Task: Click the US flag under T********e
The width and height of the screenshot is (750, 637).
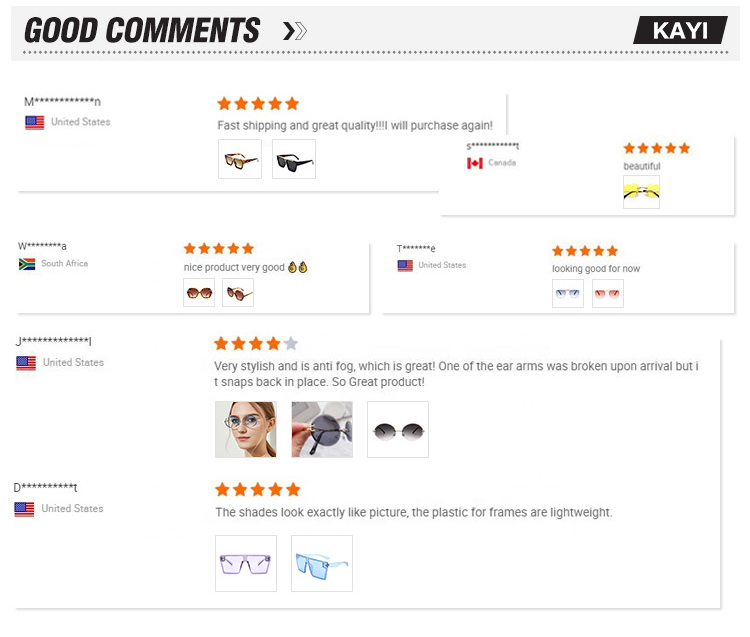Action: (405, 265)
